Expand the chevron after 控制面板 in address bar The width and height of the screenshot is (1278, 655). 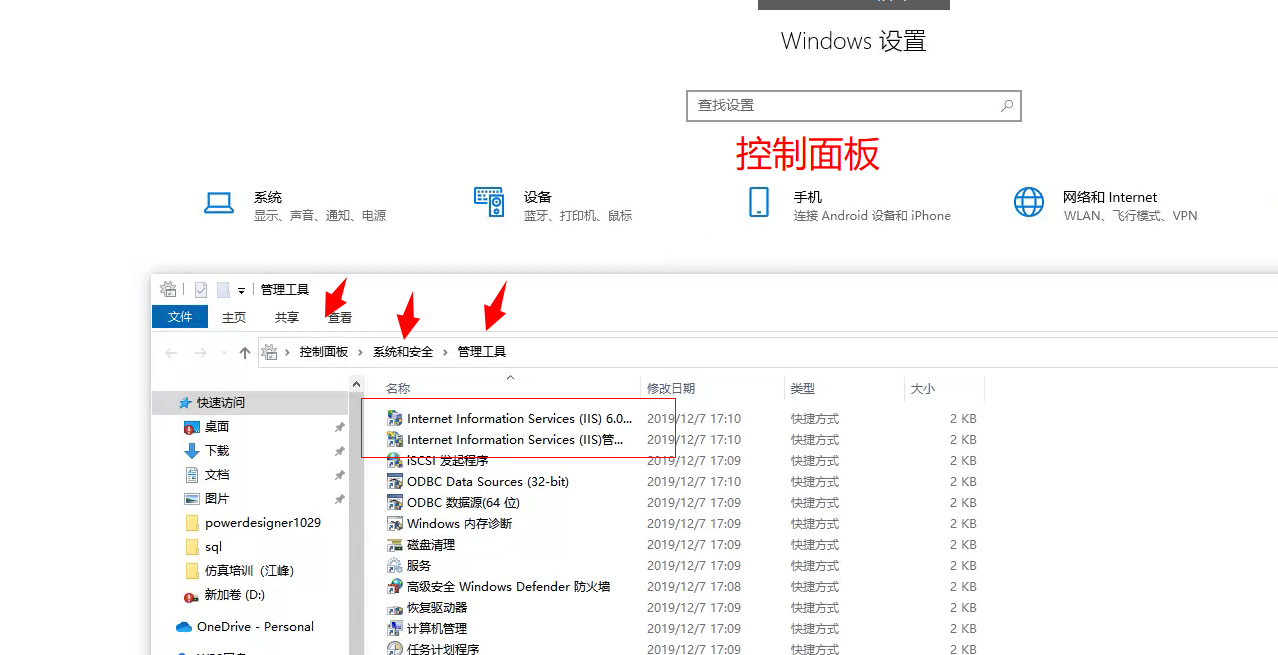361,352
